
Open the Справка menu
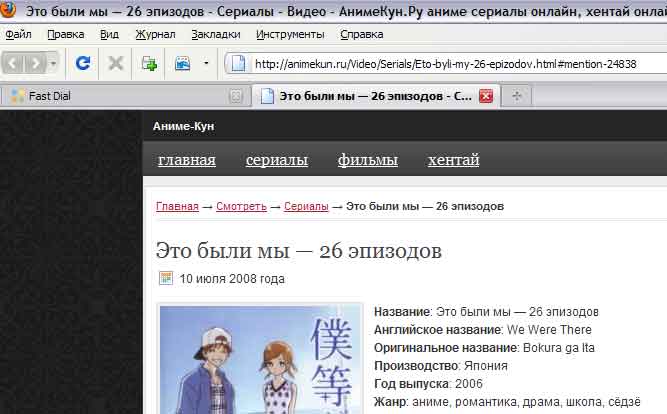coord(362,34)
